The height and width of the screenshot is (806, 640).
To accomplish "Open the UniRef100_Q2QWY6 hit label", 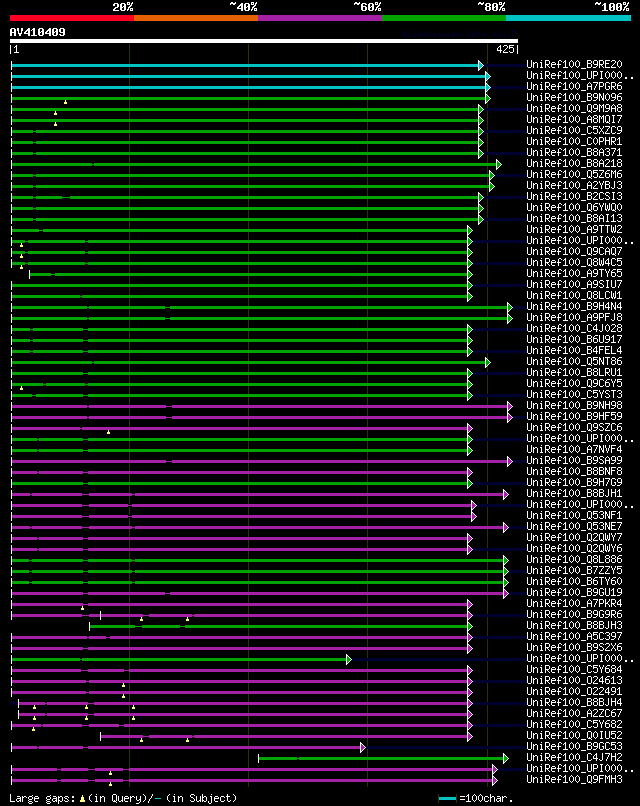I will coord(574,549).
